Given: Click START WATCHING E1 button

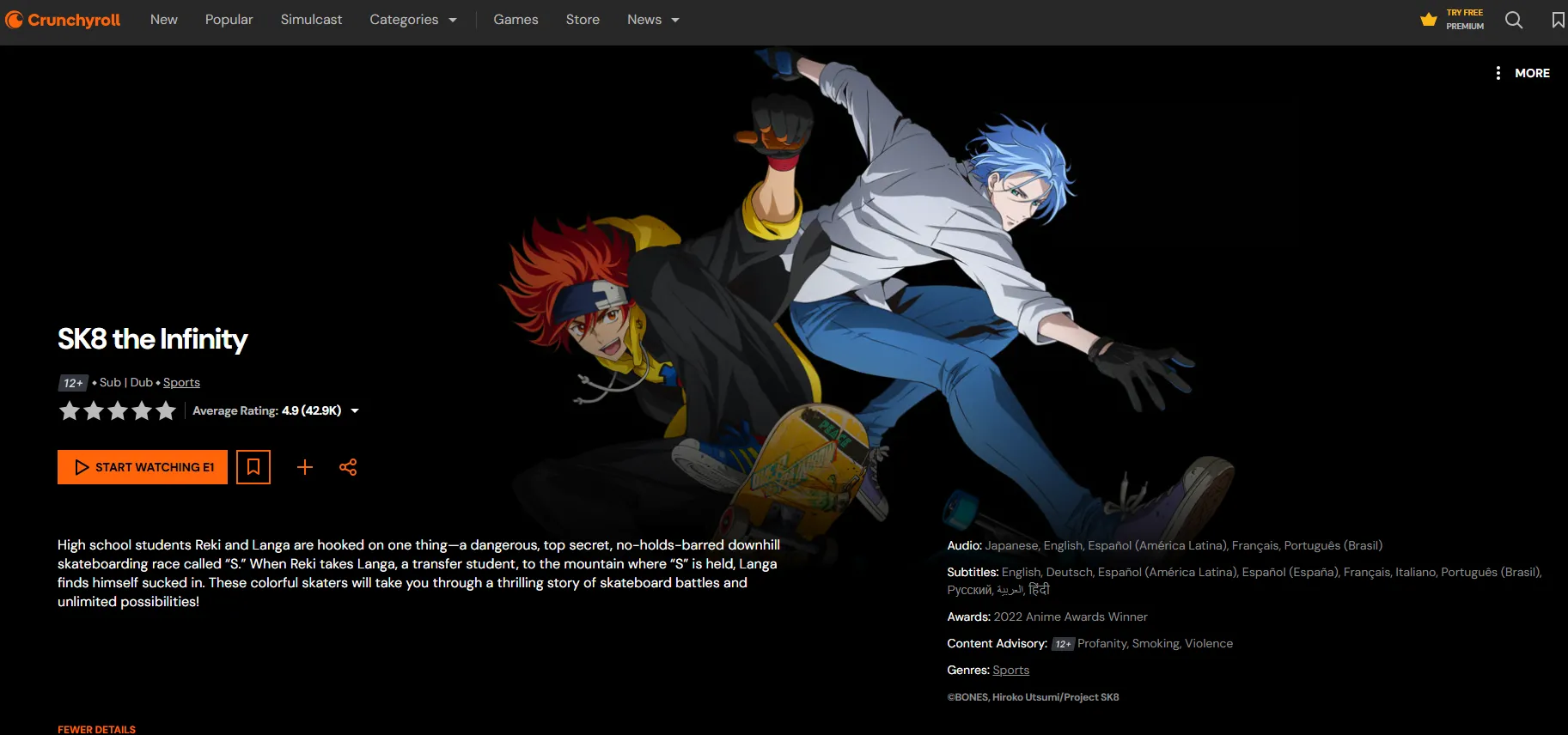Looking at the screenshot, I should (x=143, y=467).
